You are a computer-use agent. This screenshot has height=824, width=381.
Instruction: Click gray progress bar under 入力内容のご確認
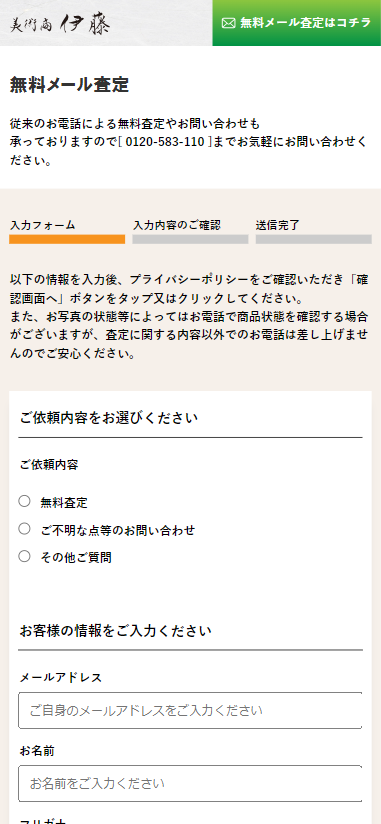190,240
